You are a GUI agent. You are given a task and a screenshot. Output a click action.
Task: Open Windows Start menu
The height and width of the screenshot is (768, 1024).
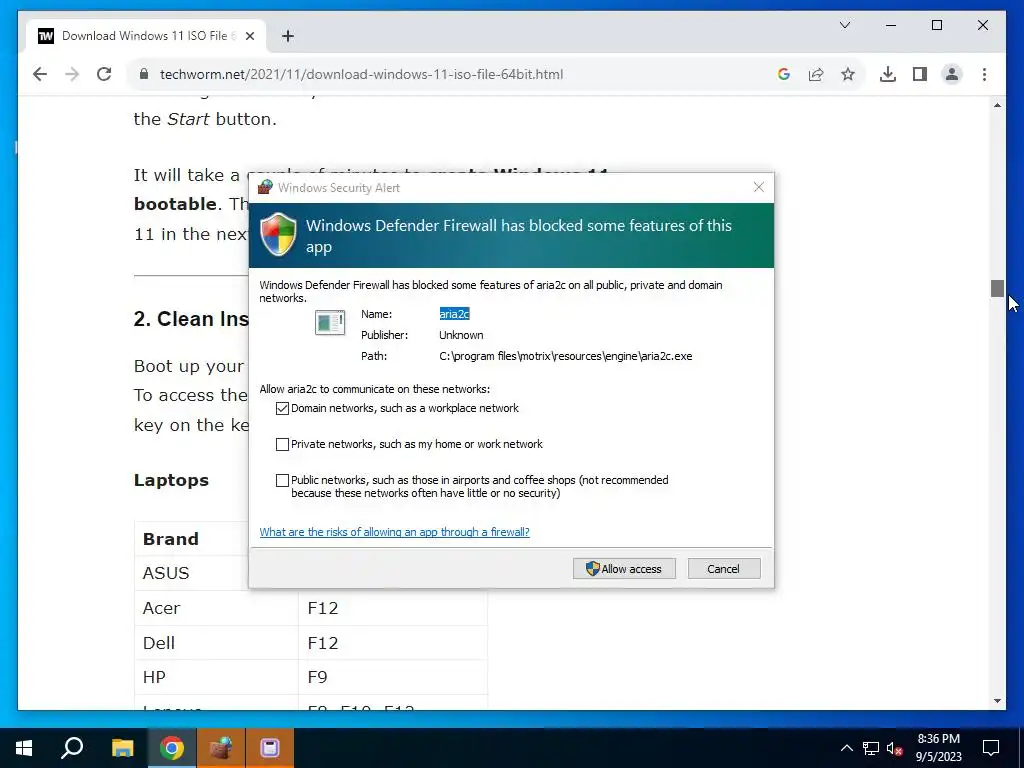point(24,748)
